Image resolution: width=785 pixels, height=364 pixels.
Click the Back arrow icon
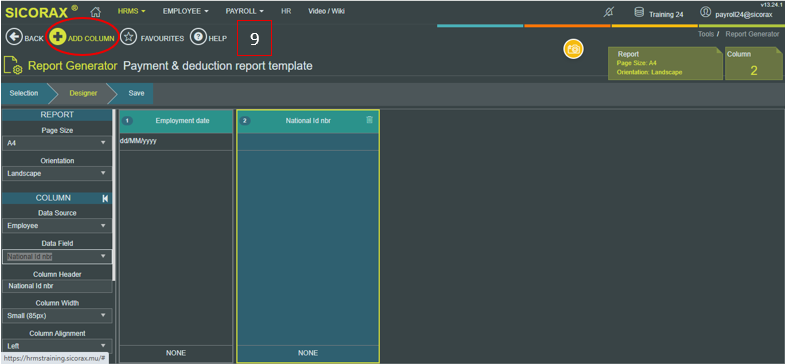click(14, 38)
